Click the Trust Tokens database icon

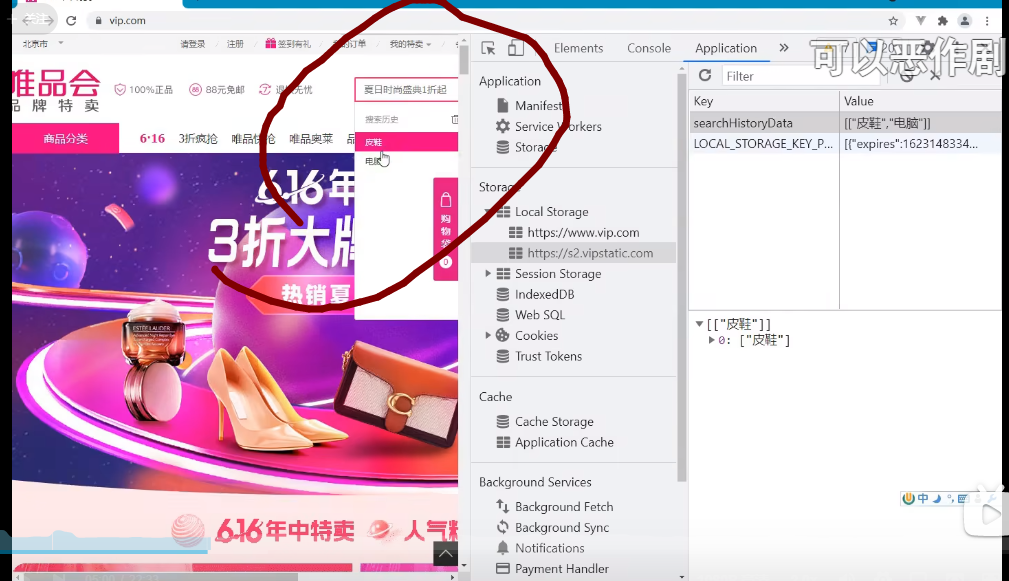[x=503, y=356]
